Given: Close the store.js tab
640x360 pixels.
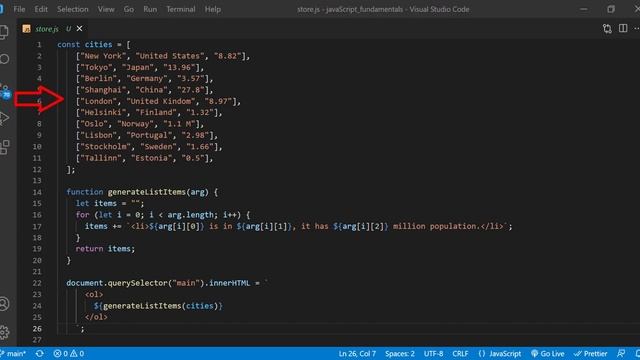Looking at the screenshot, I should 79,29.
